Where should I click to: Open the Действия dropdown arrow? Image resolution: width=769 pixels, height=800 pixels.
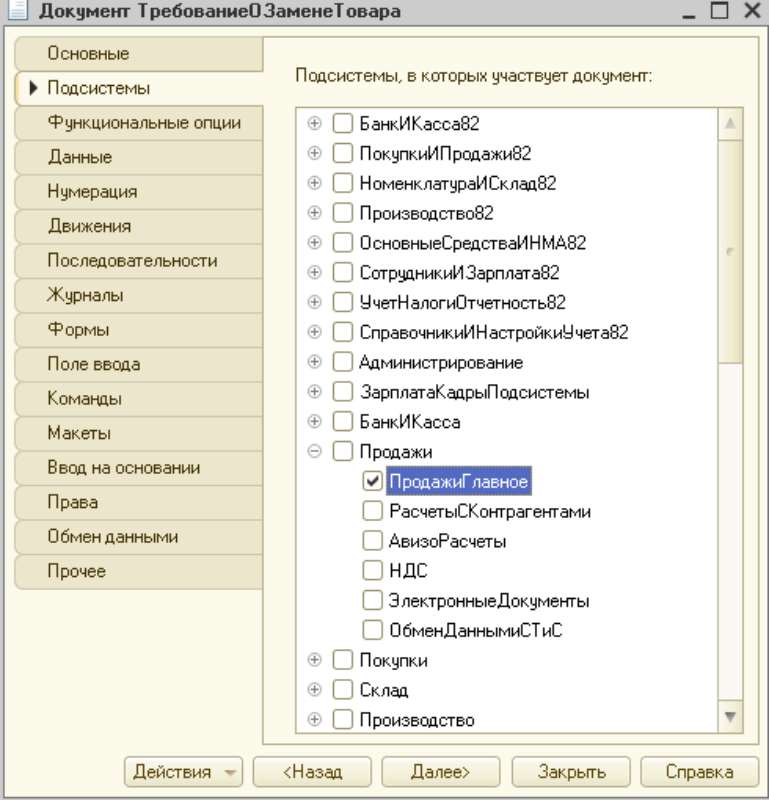click(230, 772)
